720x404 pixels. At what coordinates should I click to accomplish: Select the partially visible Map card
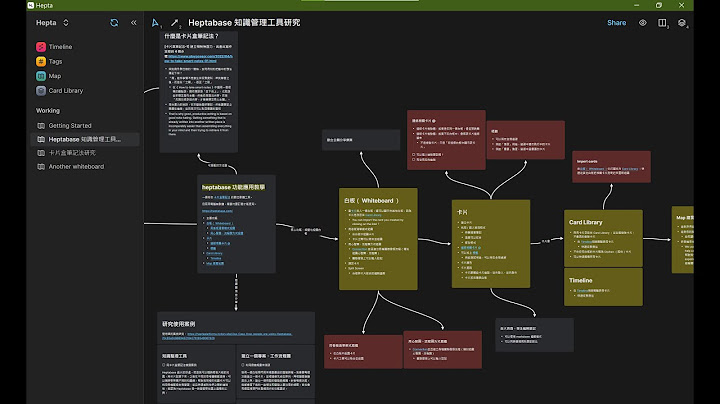(682, 240)
